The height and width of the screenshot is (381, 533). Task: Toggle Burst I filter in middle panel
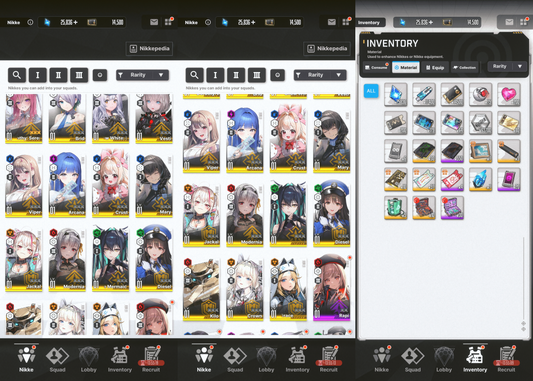click(x=215, y=75)
